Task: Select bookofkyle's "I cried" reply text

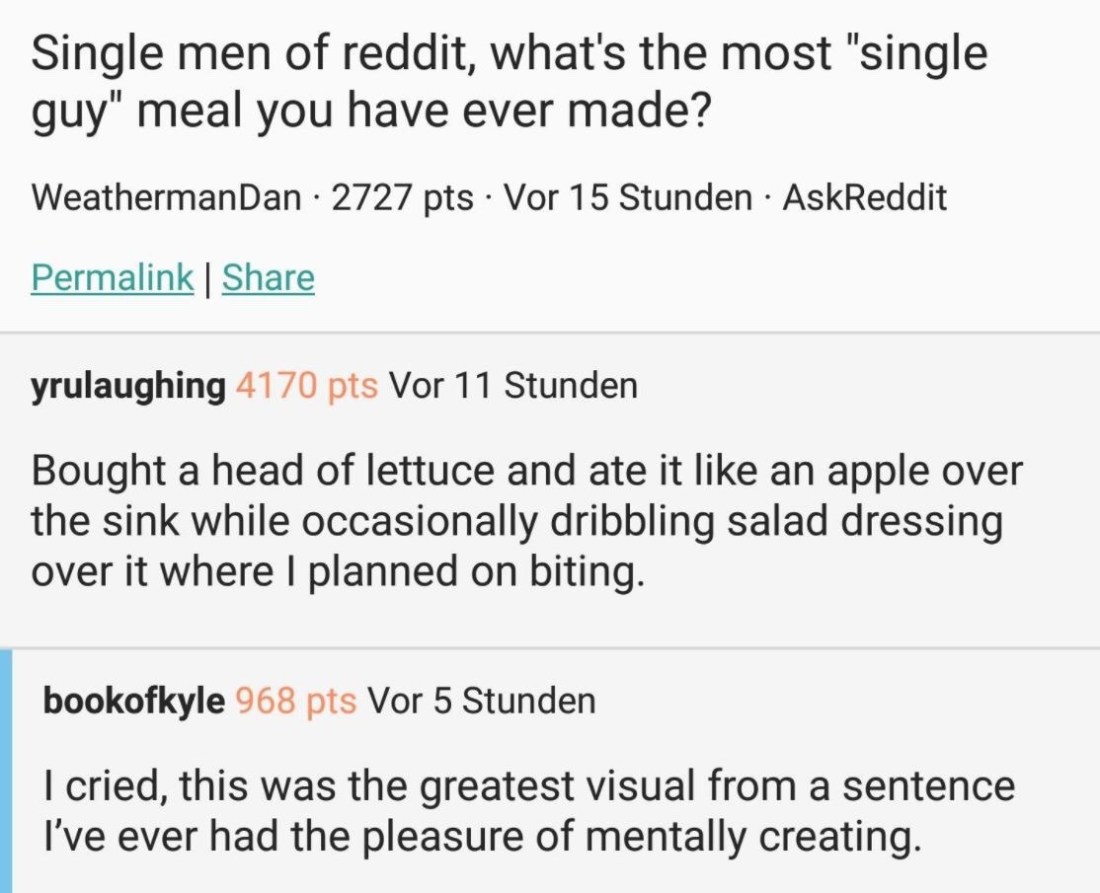Action: pyautogui.click(x=528, y=811)
